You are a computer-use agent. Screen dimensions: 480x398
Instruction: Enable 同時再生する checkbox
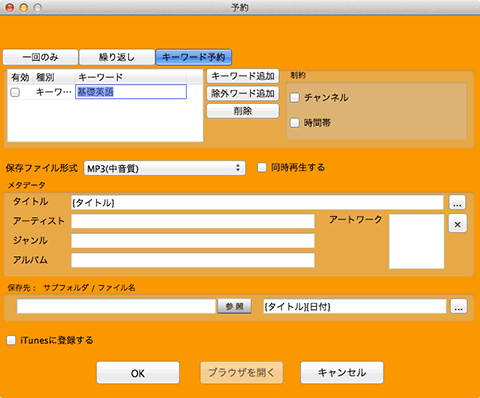pyautogui.click(x=262, y=167)
